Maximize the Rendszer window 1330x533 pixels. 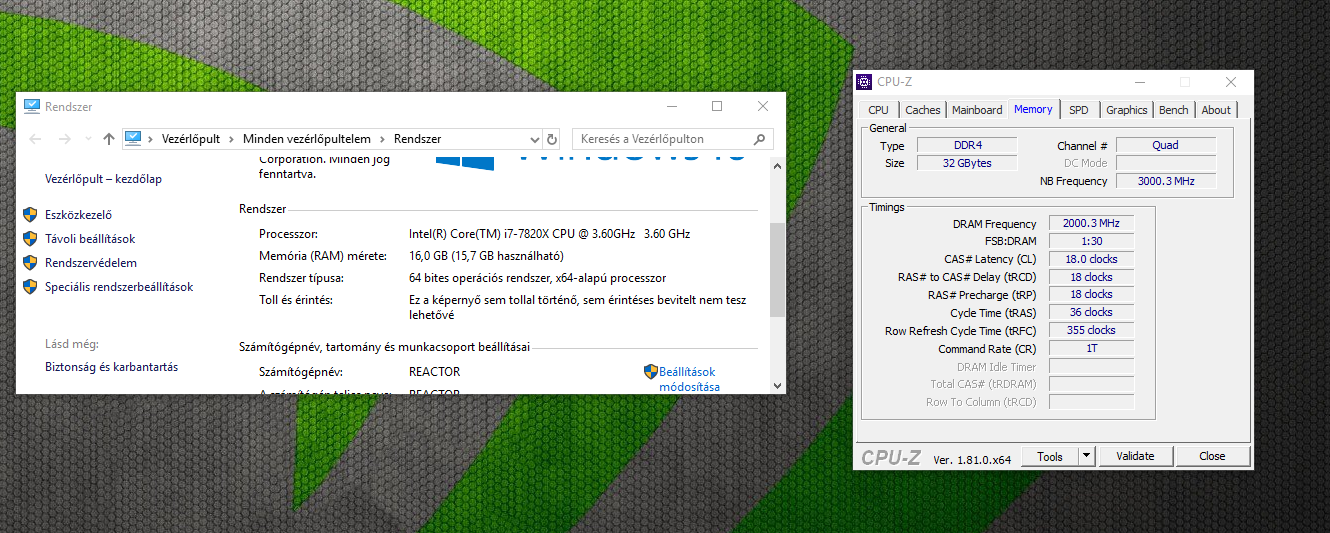tap(717, 106)
